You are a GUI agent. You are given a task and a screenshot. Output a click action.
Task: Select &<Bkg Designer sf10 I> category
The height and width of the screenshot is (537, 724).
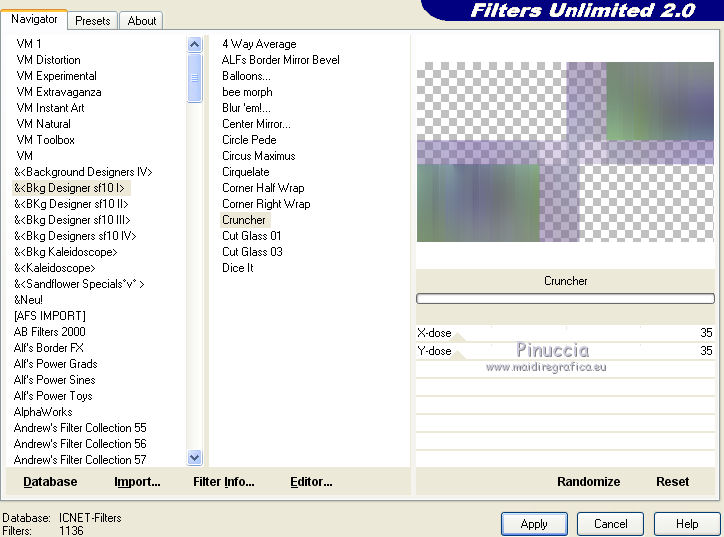[69, 188]
